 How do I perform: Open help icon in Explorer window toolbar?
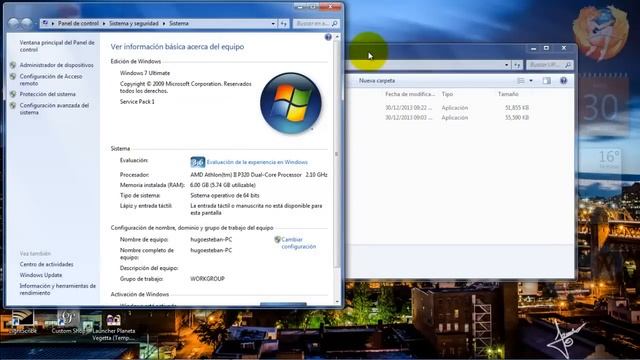click(x=564, y=81)
